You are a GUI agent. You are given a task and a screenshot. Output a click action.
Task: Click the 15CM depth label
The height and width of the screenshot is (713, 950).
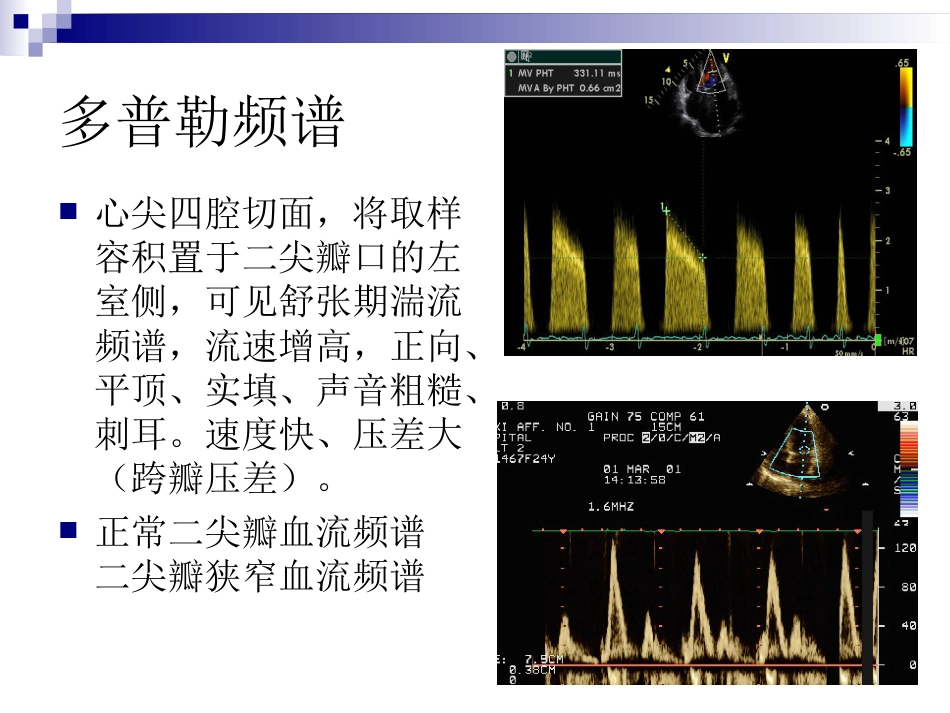pyautogui.click(x=666, y=426)
